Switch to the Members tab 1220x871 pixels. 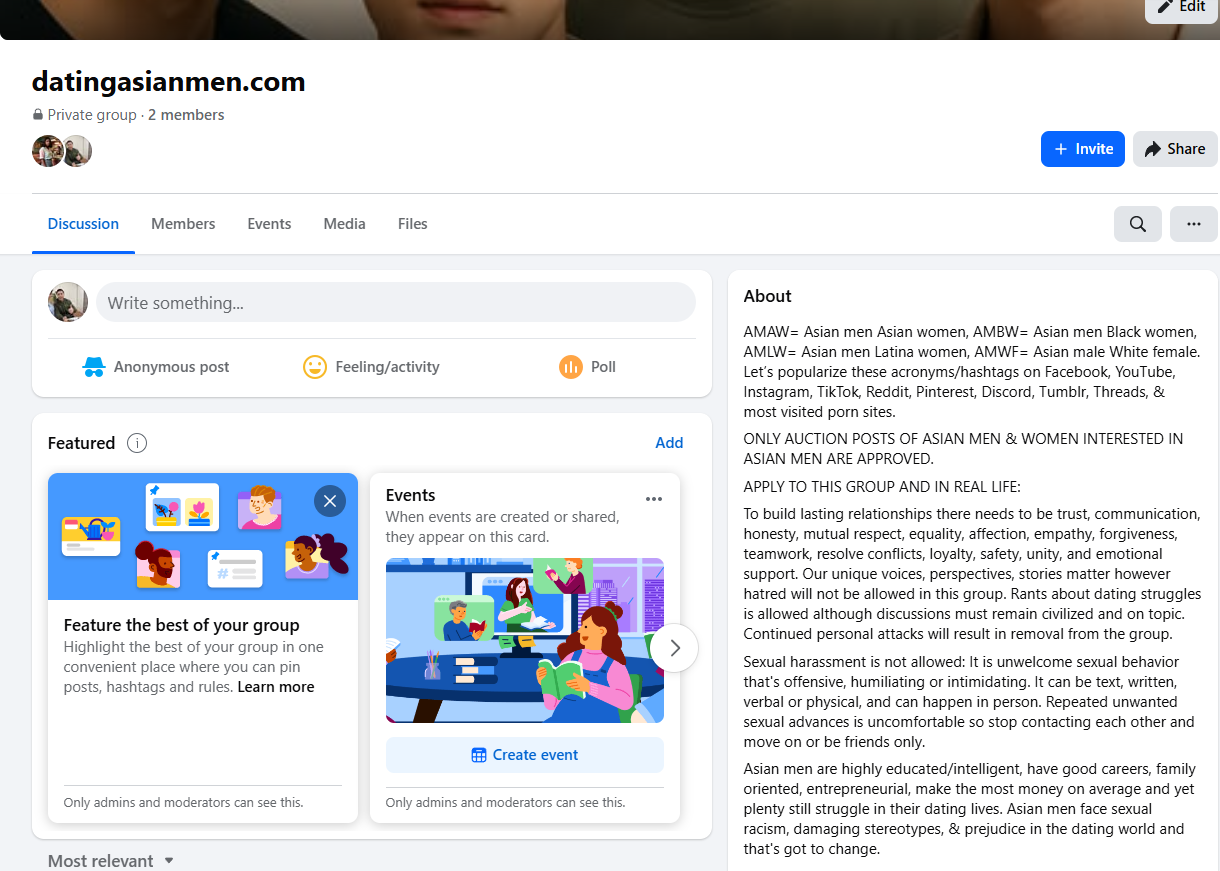click(183, 224)
